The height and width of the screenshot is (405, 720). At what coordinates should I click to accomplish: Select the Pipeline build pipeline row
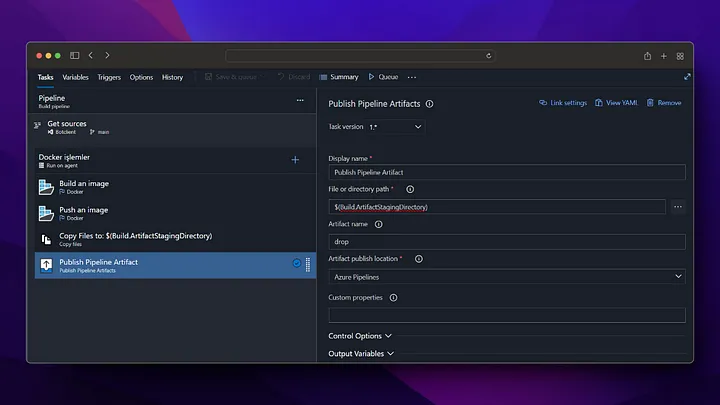coord(174,101)
